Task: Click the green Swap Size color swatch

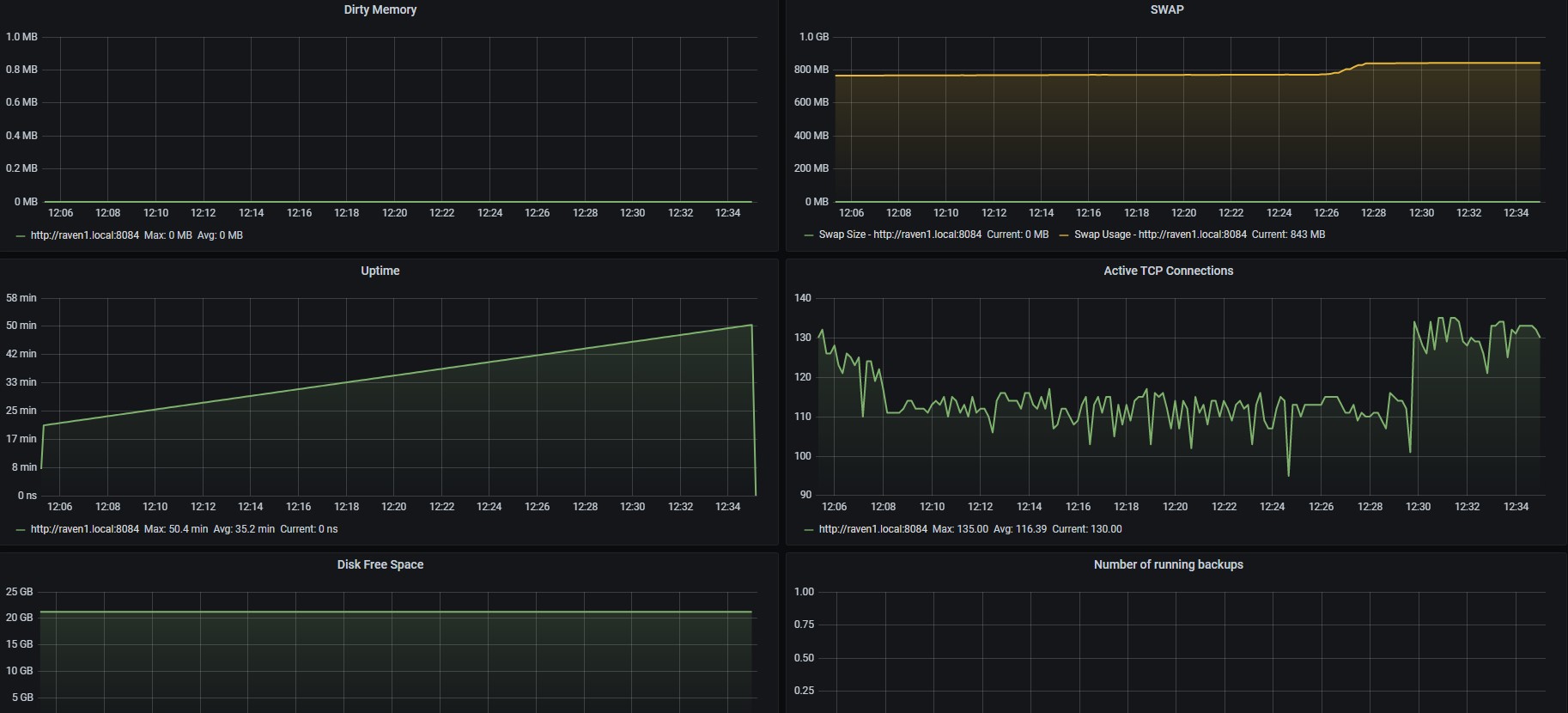Action: [x=809, y=235]
